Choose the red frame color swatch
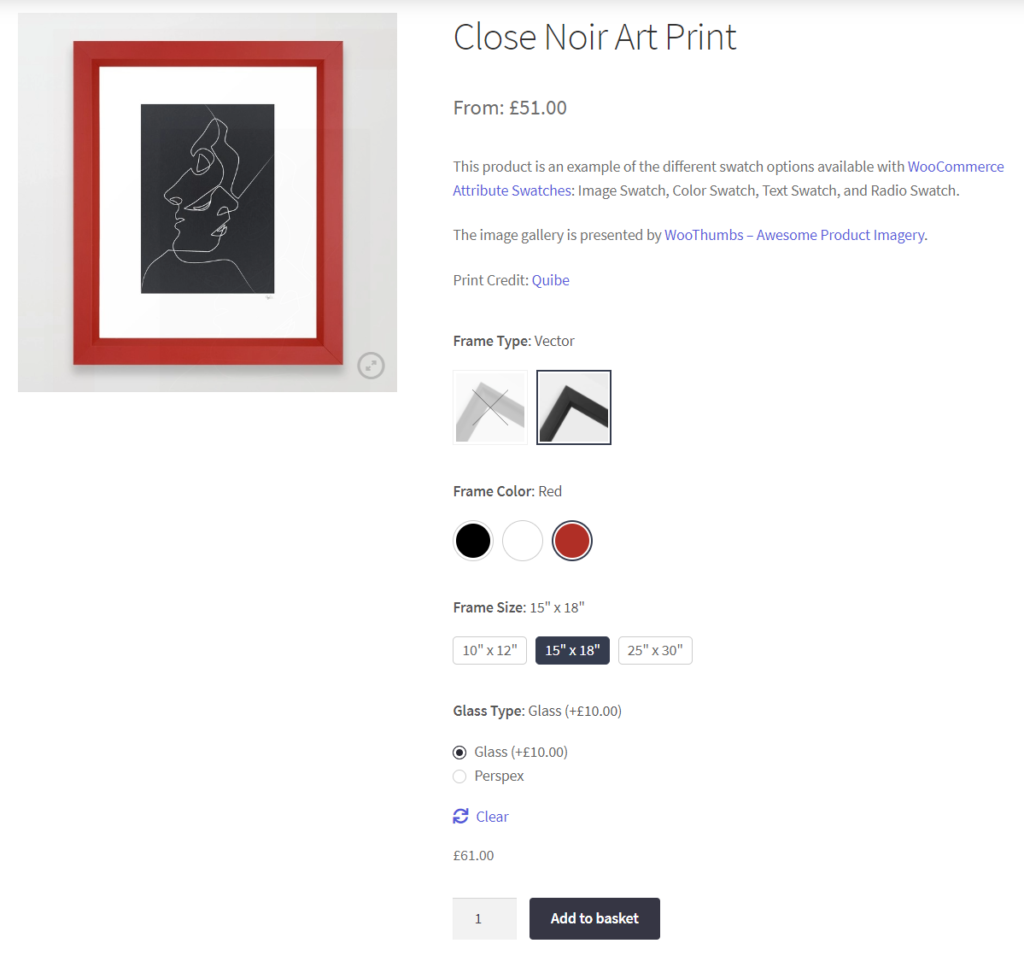Viewport: 1024px width, 961px height. point(572,541)
